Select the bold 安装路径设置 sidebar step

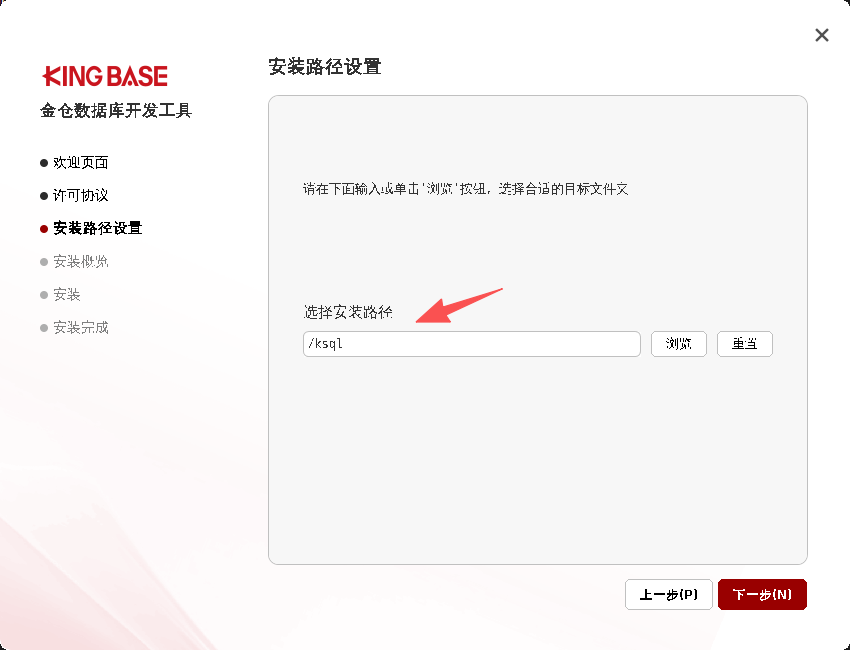[x=97, y=228]
